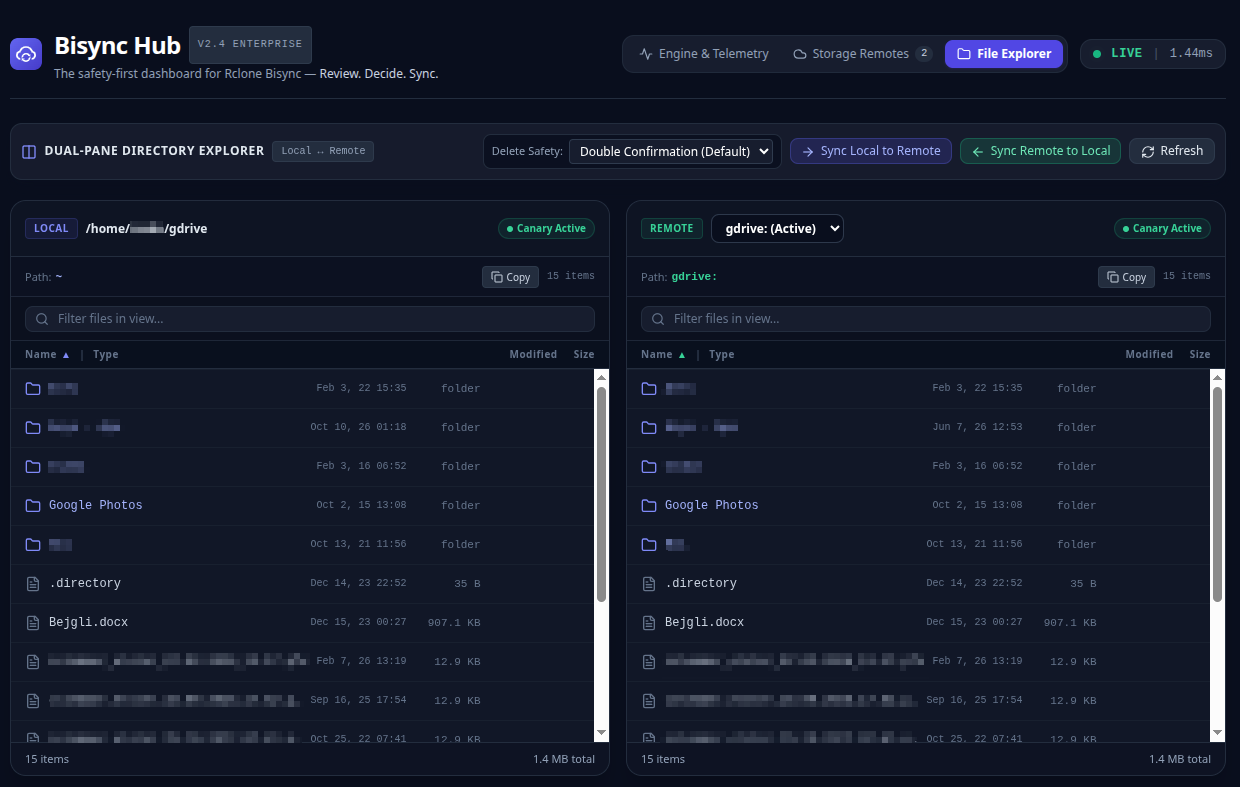This screenshot has width=1240, height=787.
Task: Sort local pane by Type header
Action: coord(106,355)
